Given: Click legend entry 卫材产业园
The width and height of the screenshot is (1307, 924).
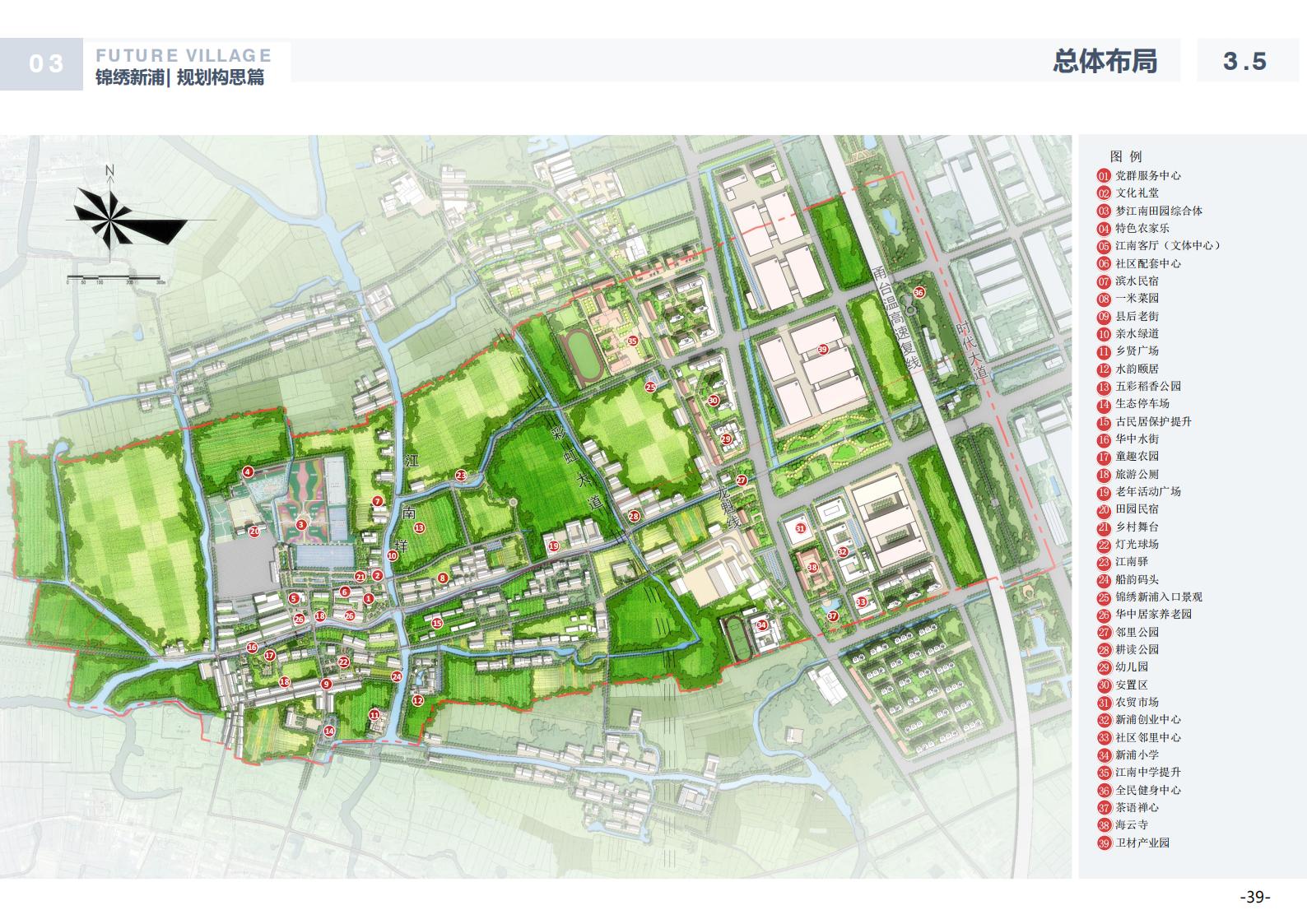Looking at the screenshot, I should point(1142,843).
